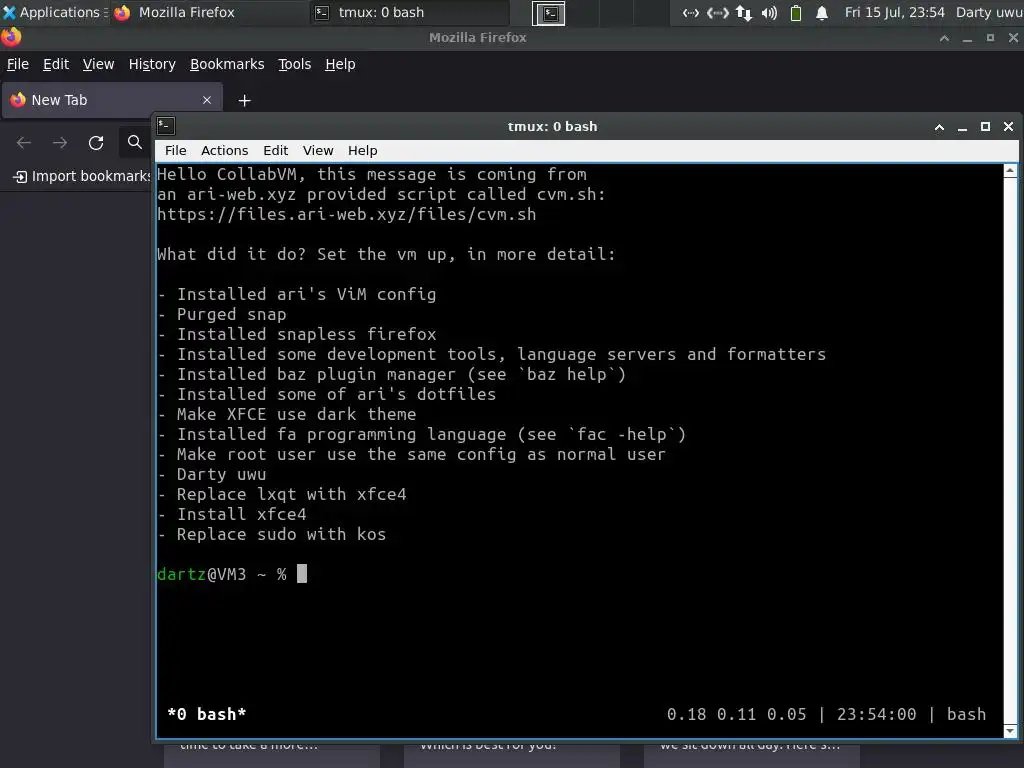
Task: Click the cvm.sh URL line in the terminal
Action: click(346, 214)
